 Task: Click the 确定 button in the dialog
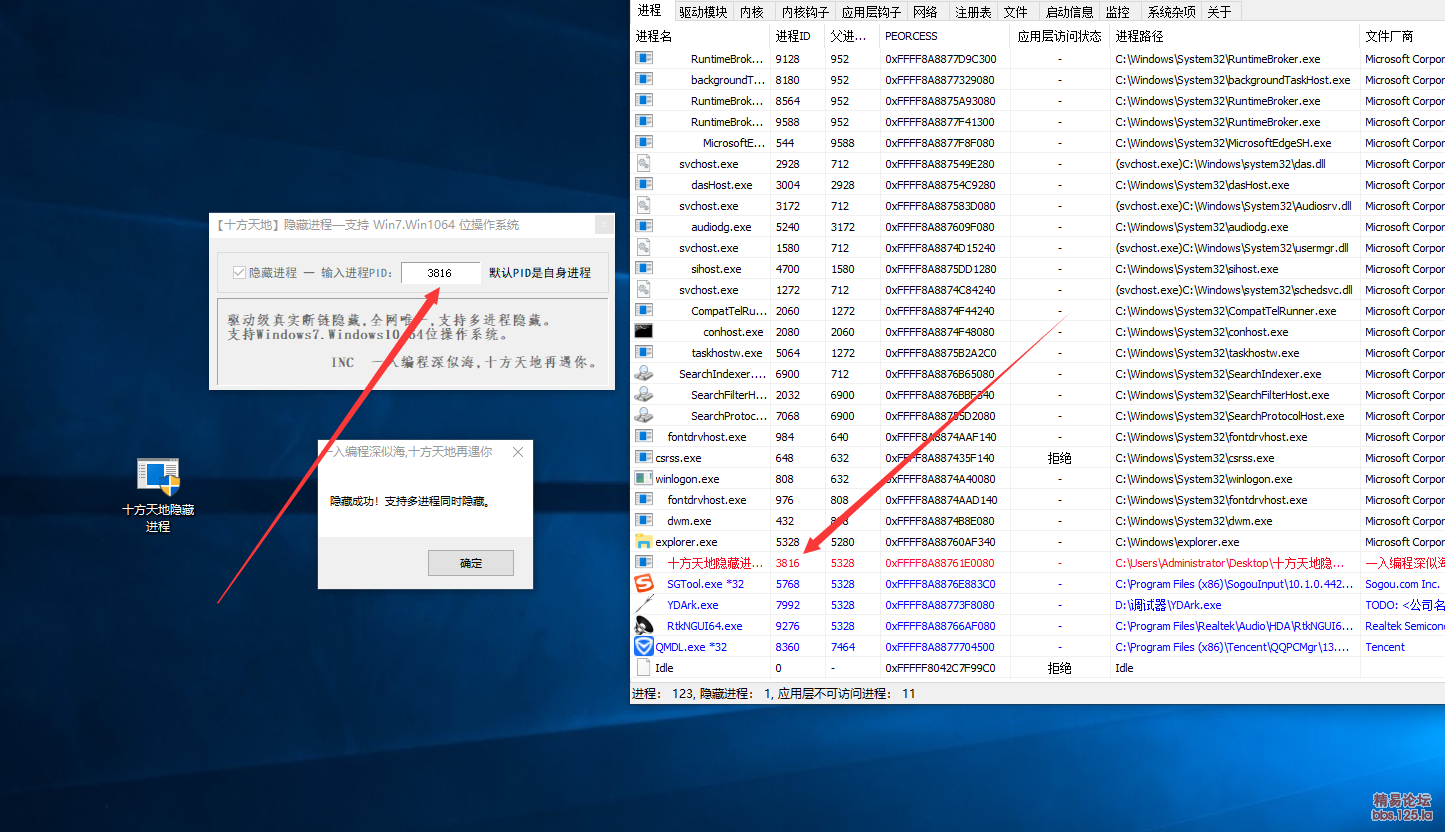click(x=471, y=563)
